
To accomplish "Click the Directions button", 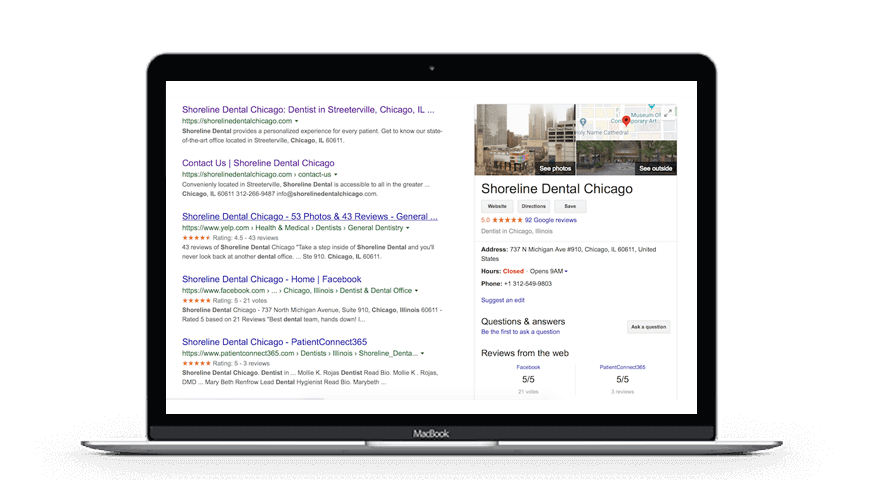I will point(533,207).
